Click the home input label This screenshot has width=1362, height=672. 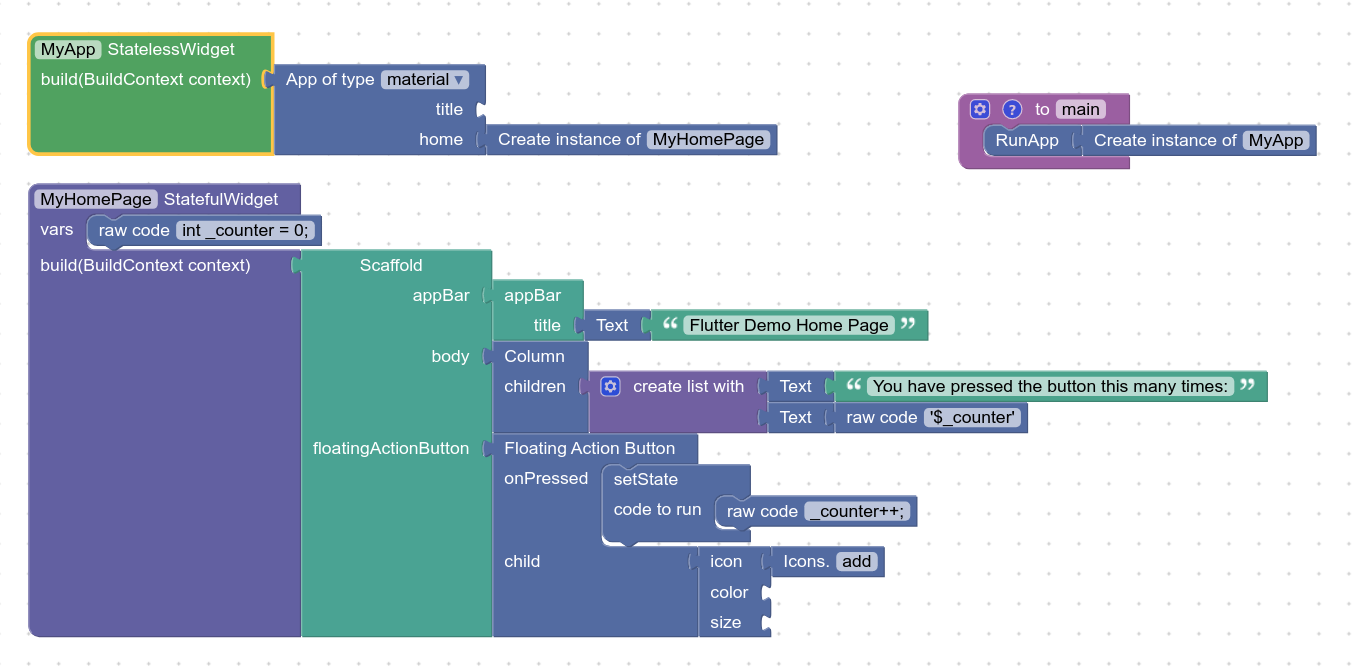tap(441, 139)
